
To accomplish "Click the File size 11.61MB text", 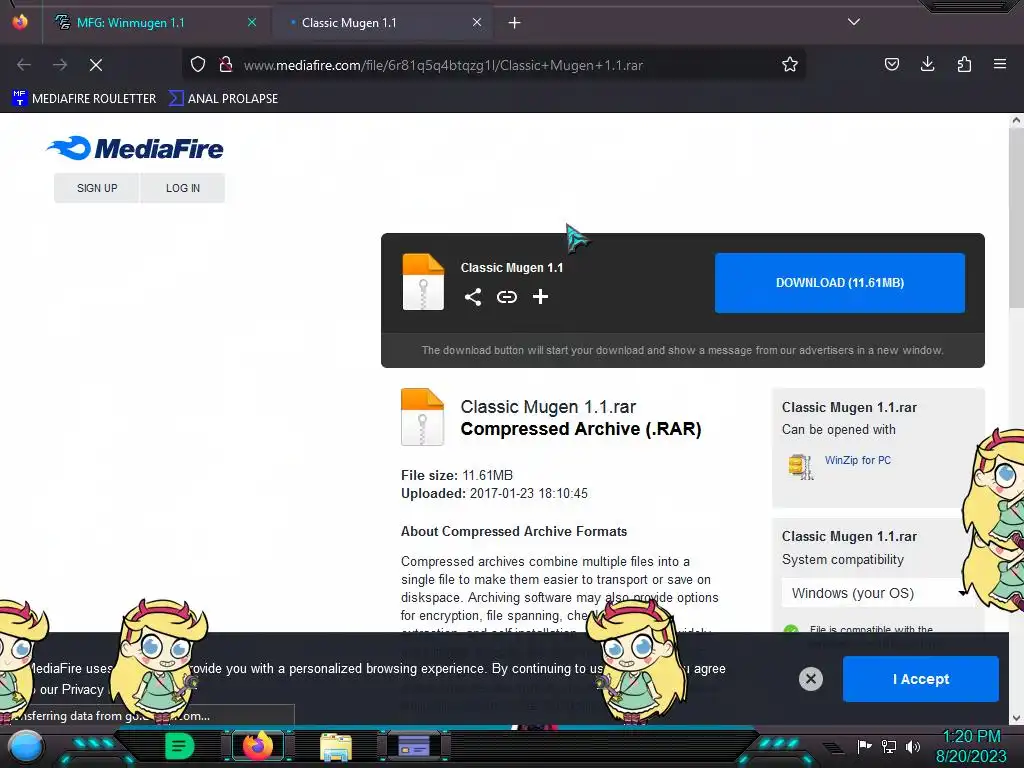I will pos(457,475).
